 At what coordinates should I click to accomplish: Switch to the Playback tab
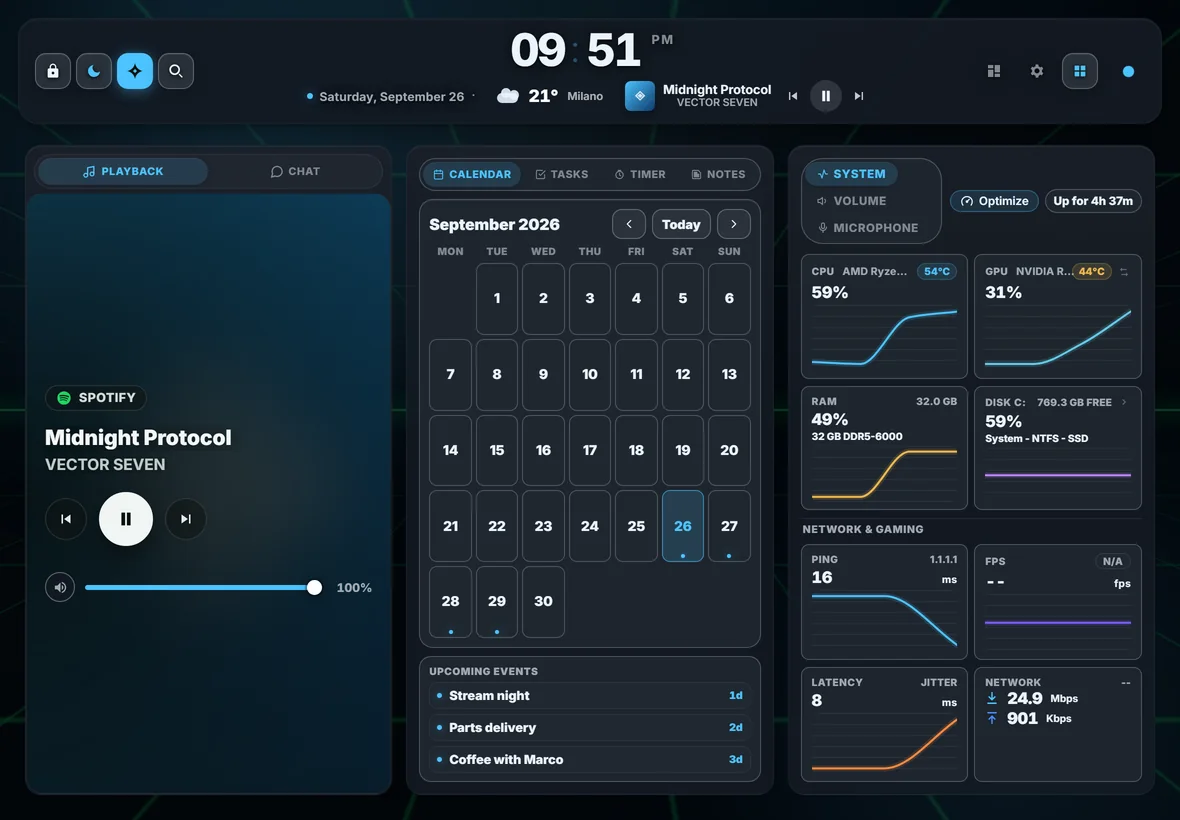[123, 172]
